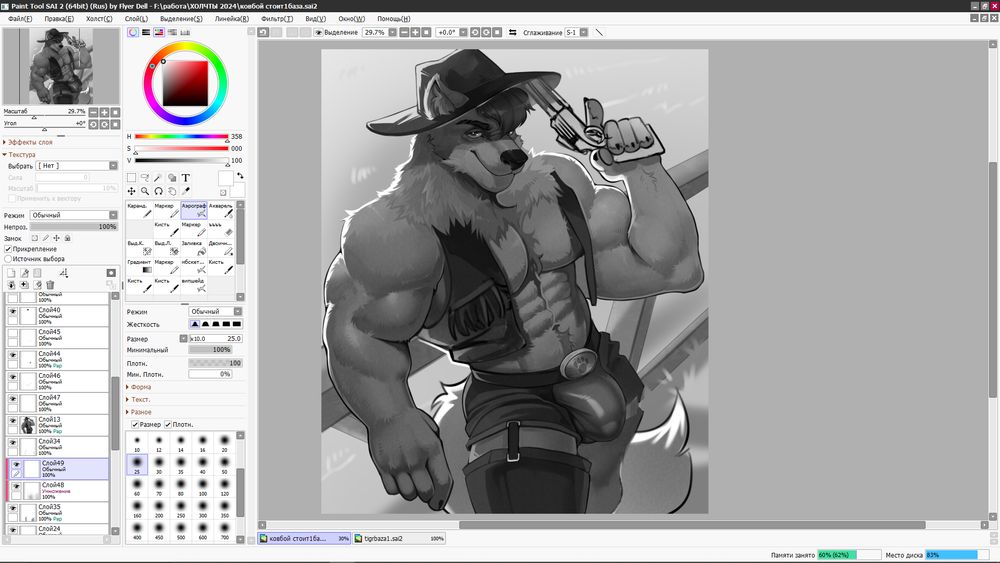The height and width of the screenshot is (563, 1000).
Task: Uncheck the Прикрепление checkbox
Action: (8, 249)
